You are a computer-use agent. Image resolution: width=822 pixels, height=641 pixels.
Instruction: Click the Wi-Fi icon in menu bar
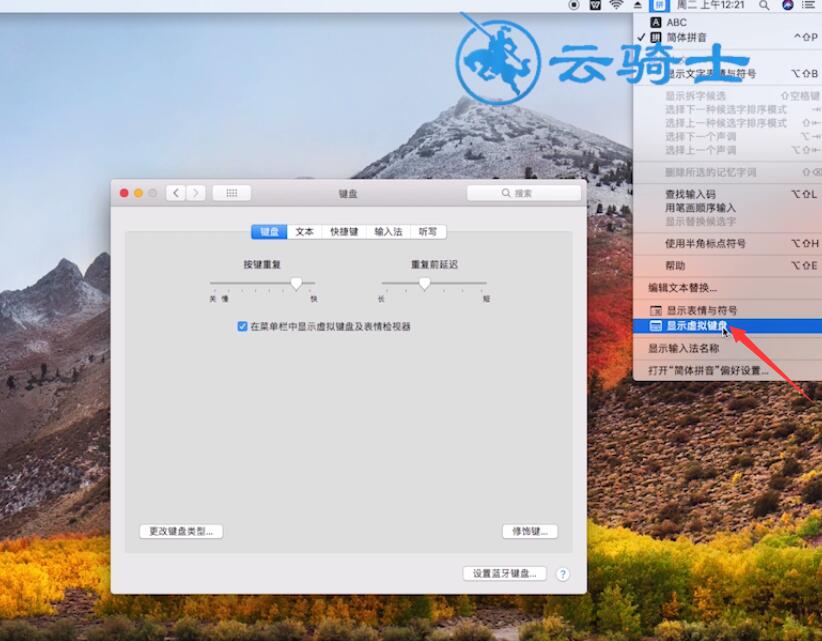click(616, 5)
